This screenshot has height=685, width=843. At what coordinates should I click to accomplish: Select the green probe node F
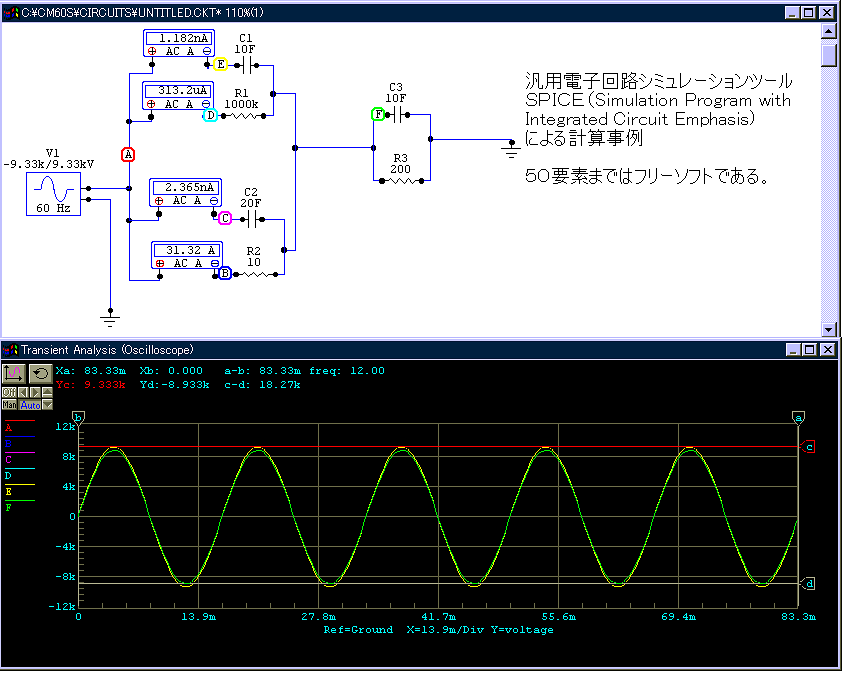pos(378,115)
